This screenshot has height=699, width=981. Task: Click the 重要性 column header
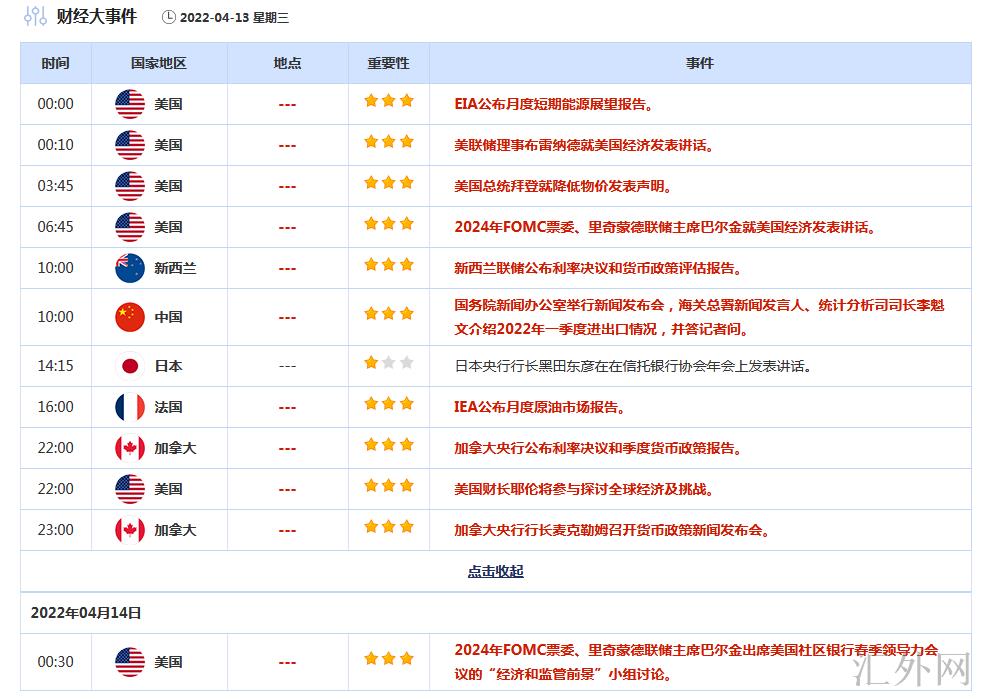[x=388, y=63]
